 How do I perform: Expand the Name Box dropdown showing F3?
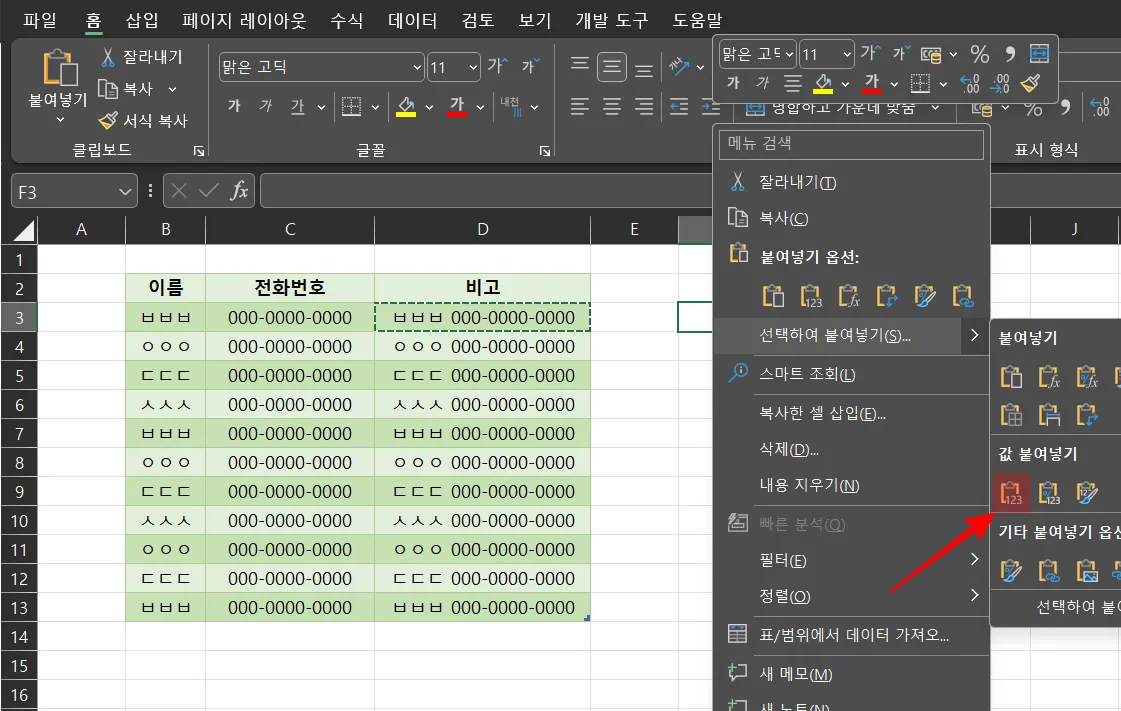pos(124,192)
